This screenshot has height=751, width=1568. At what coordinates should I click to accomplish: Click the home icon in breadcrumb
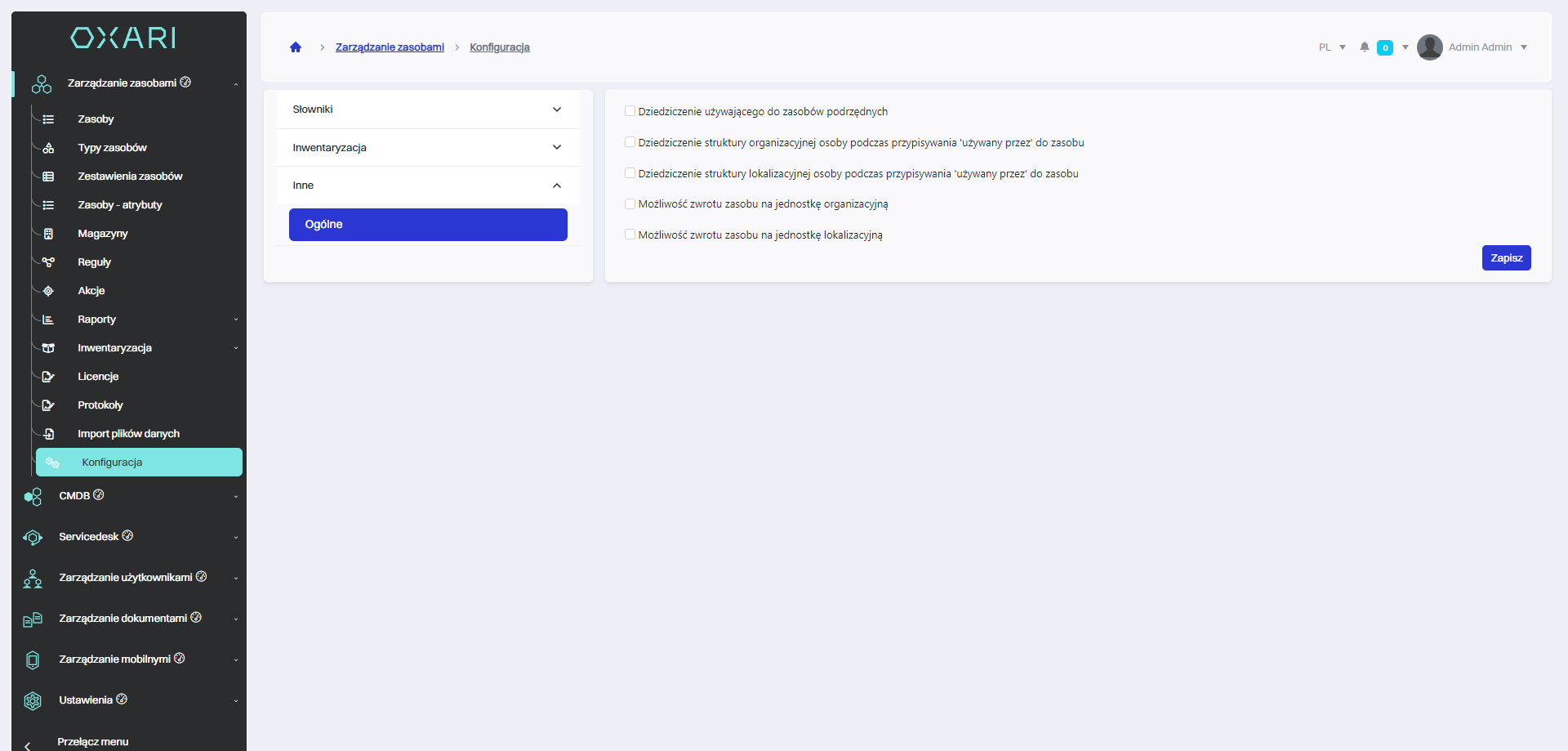[x=296, y=47]
